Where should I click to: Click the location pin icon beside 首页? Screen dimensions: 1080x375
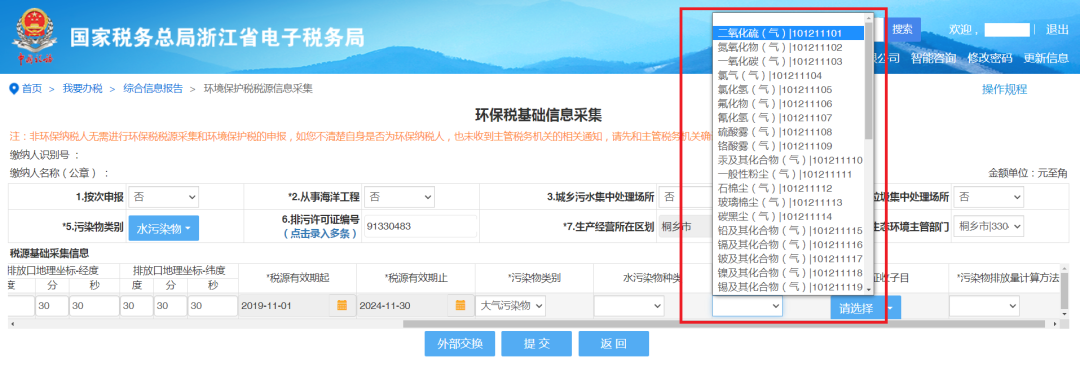click(x=13, y=88)
